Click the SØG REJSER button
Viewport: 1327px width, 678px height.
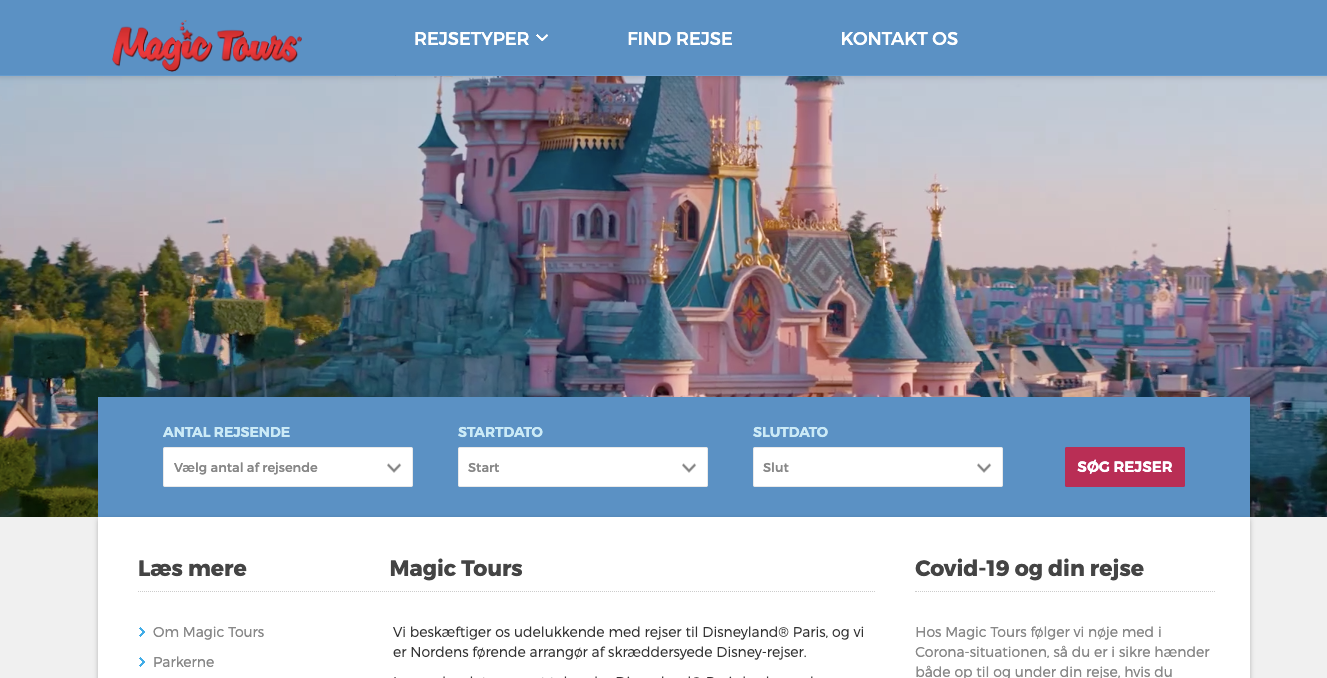tap(1125, 467)
